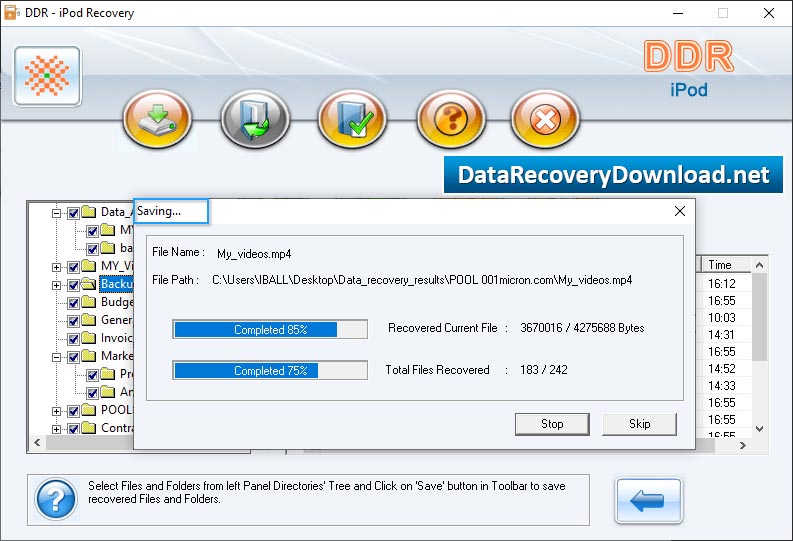Click the DataRecoveryDownload.net banner

tap(613, 174)
